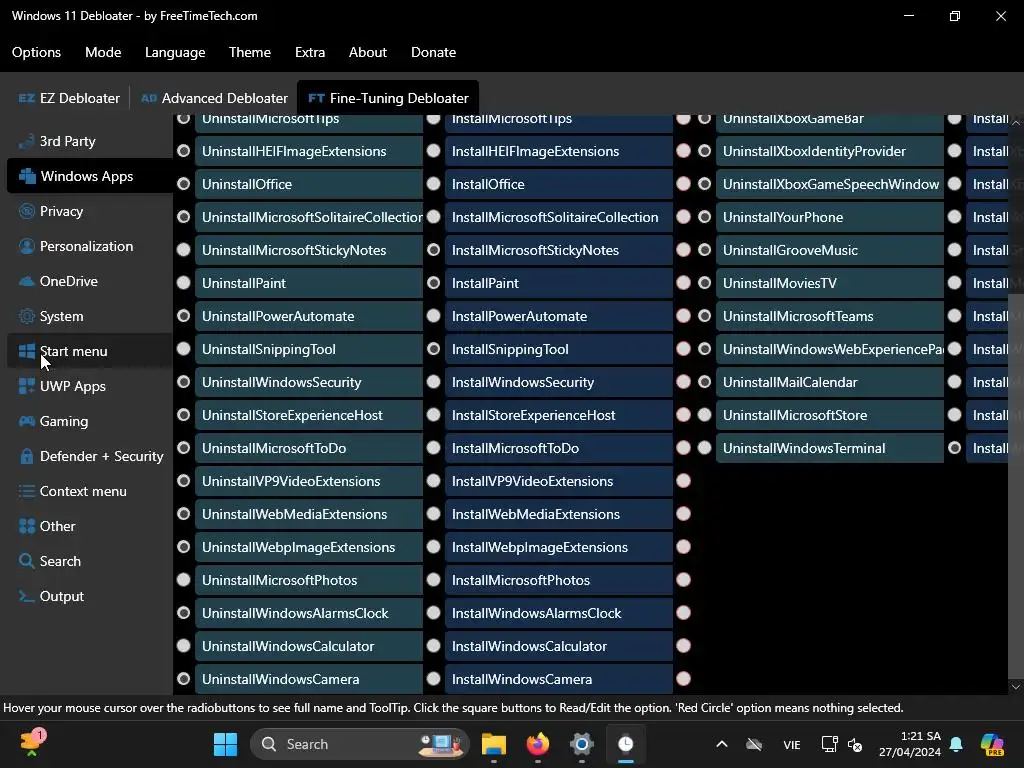Viewport: 1024px width, 768px height.
Task: Click the UninstallMailCalendar square button
Action: 830,382
